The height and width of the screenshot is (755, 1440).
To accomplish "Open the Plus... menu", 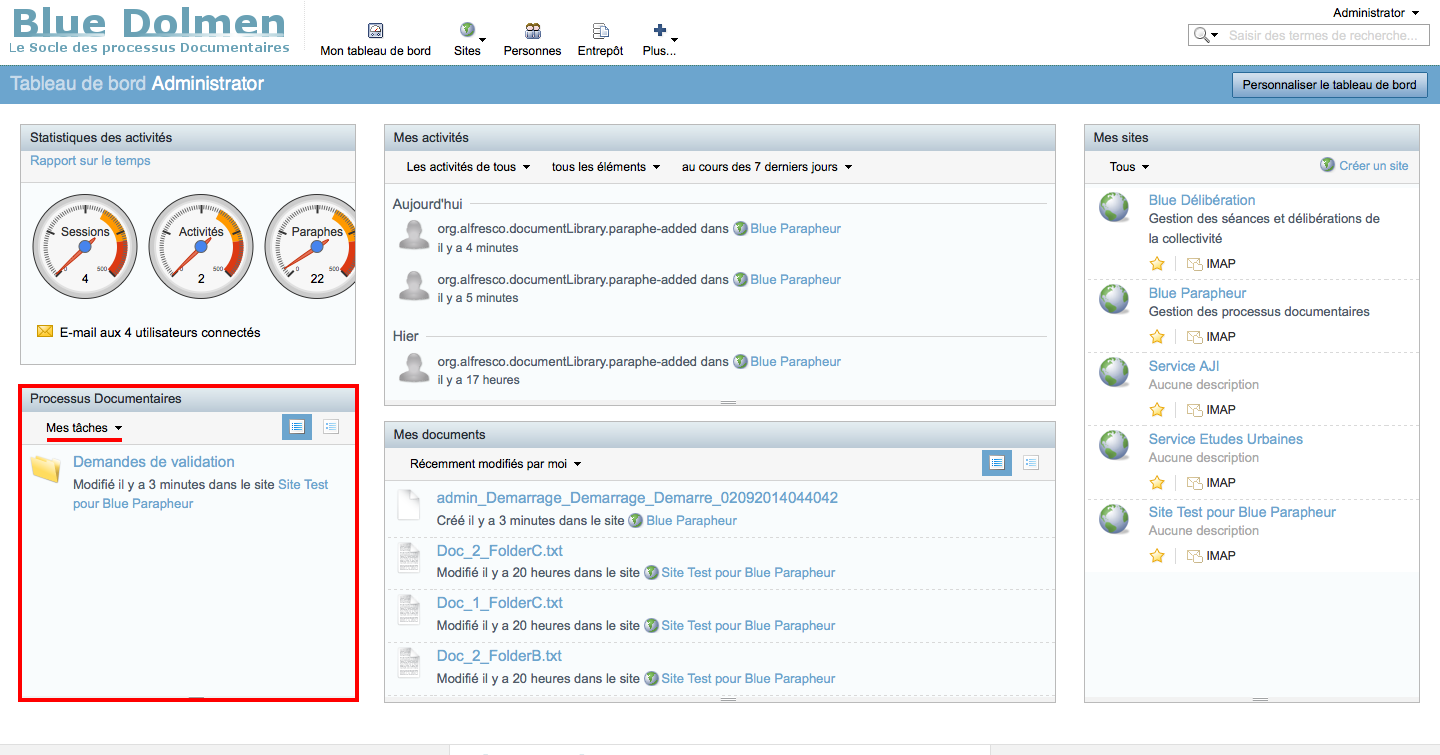I will (659, 38).
